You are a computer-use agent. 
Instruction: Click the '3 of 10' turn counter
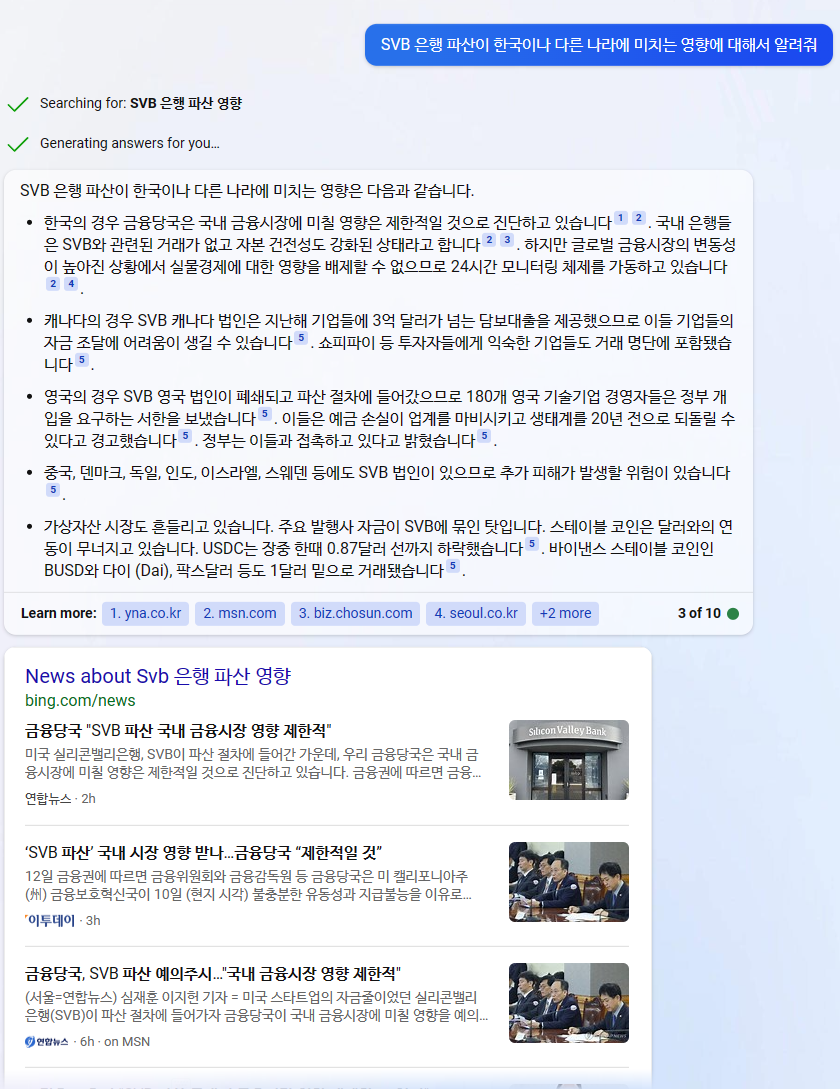click(x=699, y=613)
